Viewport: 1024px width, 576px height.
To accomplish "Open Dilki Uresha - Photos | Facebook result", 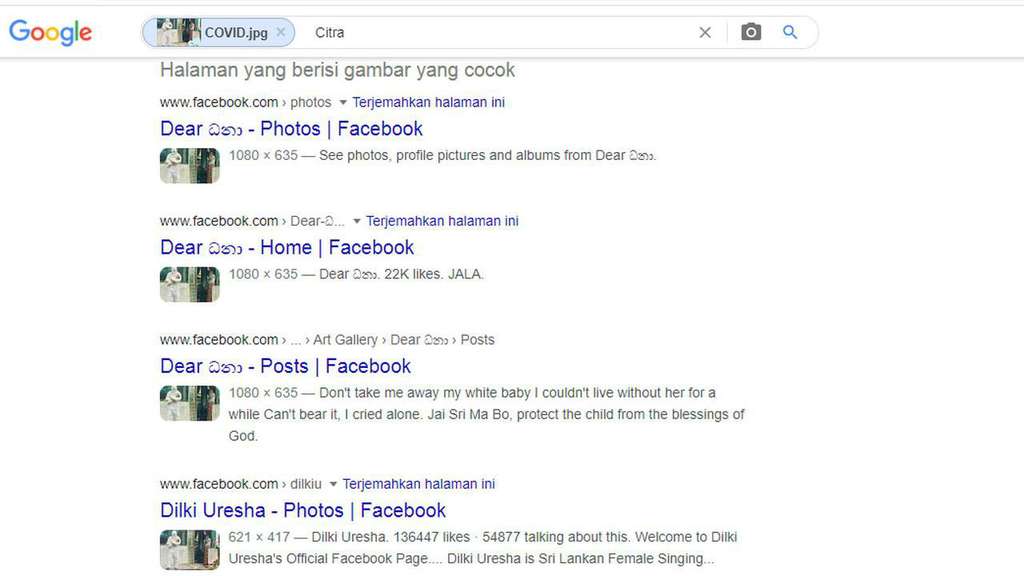I will click(x=303, y=511).
